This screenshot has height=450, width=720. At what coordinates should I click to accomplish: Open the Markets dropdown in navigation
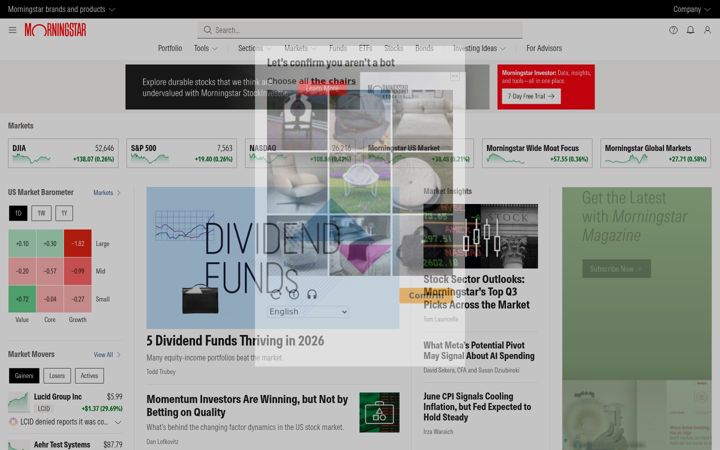pyautogui.click(x=300, y=48)
